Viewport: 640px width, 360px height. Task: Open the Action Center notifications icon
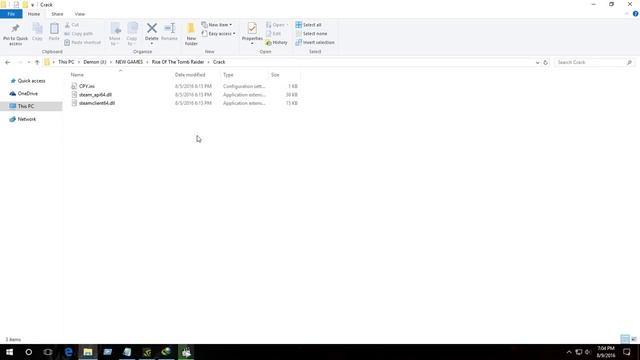pos(627,352)
